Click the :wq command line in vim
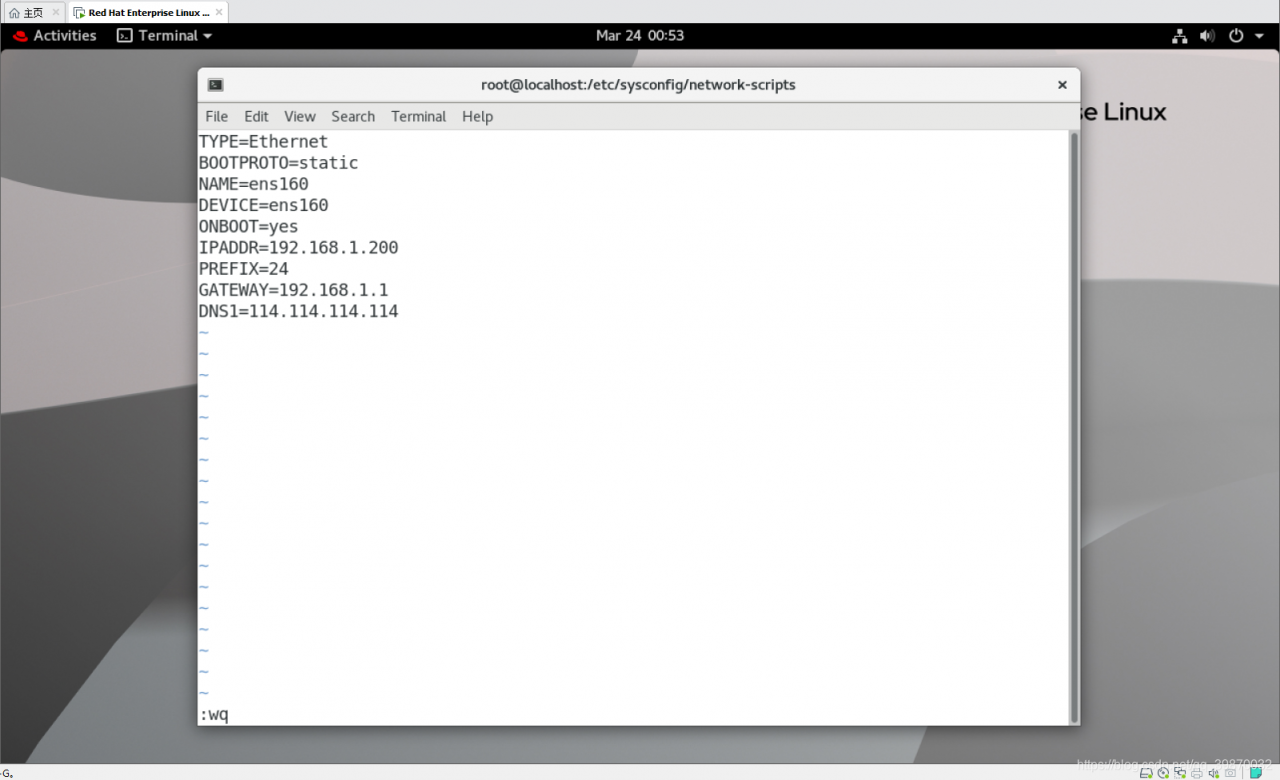This screenshot has width=1280, height=780. click(x=214, y=715)
